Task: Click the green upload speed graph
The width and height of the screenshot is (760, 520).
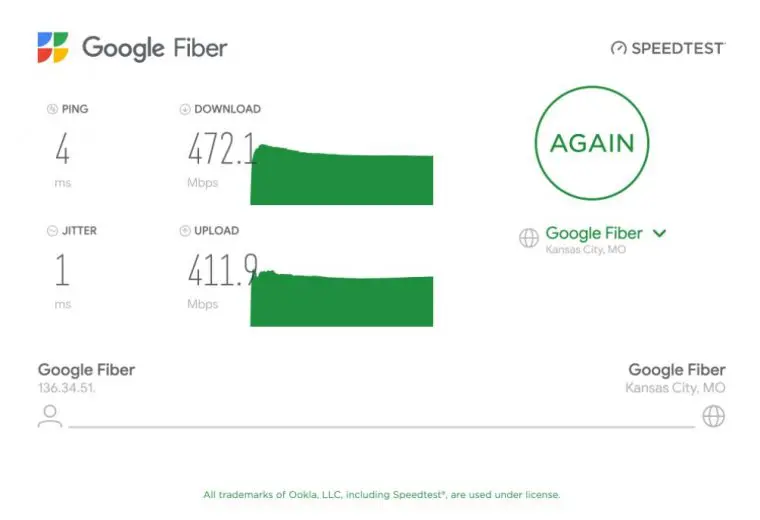Action: (x=342, y=298)
